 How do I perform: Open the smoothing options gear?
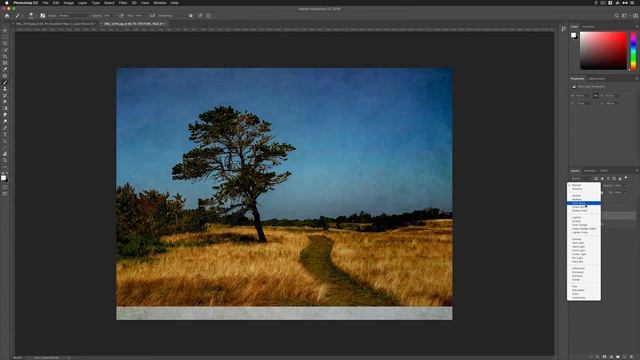[191, 16]
